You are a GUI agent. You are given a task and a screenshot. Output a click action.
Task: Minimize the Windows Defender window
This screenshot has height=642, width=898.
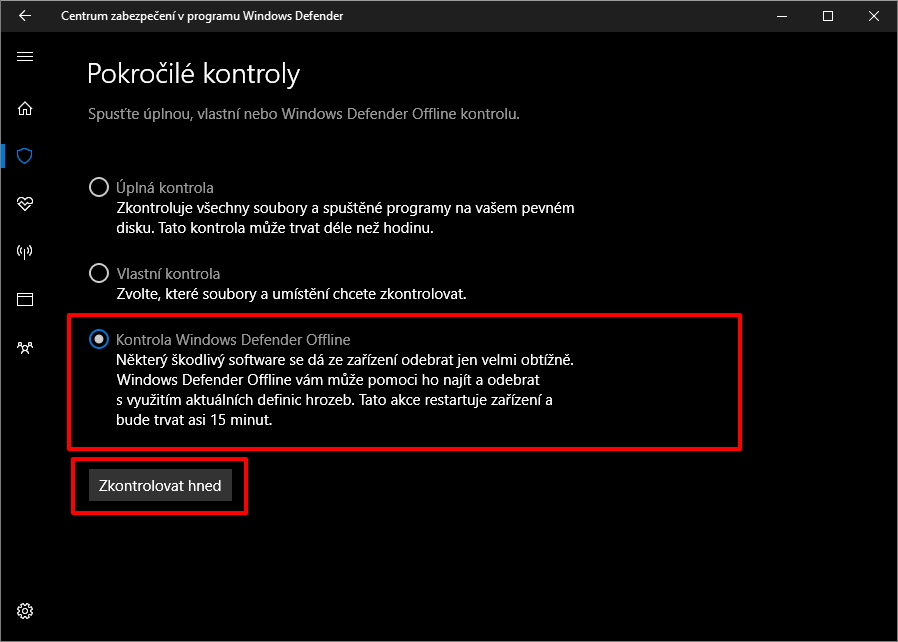tap(783, 16)
